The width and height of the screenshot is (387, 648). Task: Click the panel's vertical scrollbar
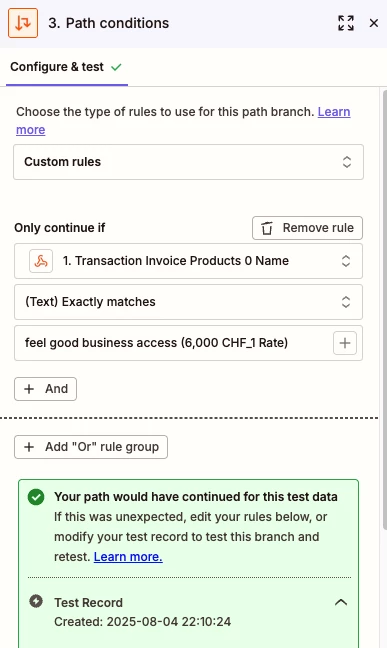385,310
